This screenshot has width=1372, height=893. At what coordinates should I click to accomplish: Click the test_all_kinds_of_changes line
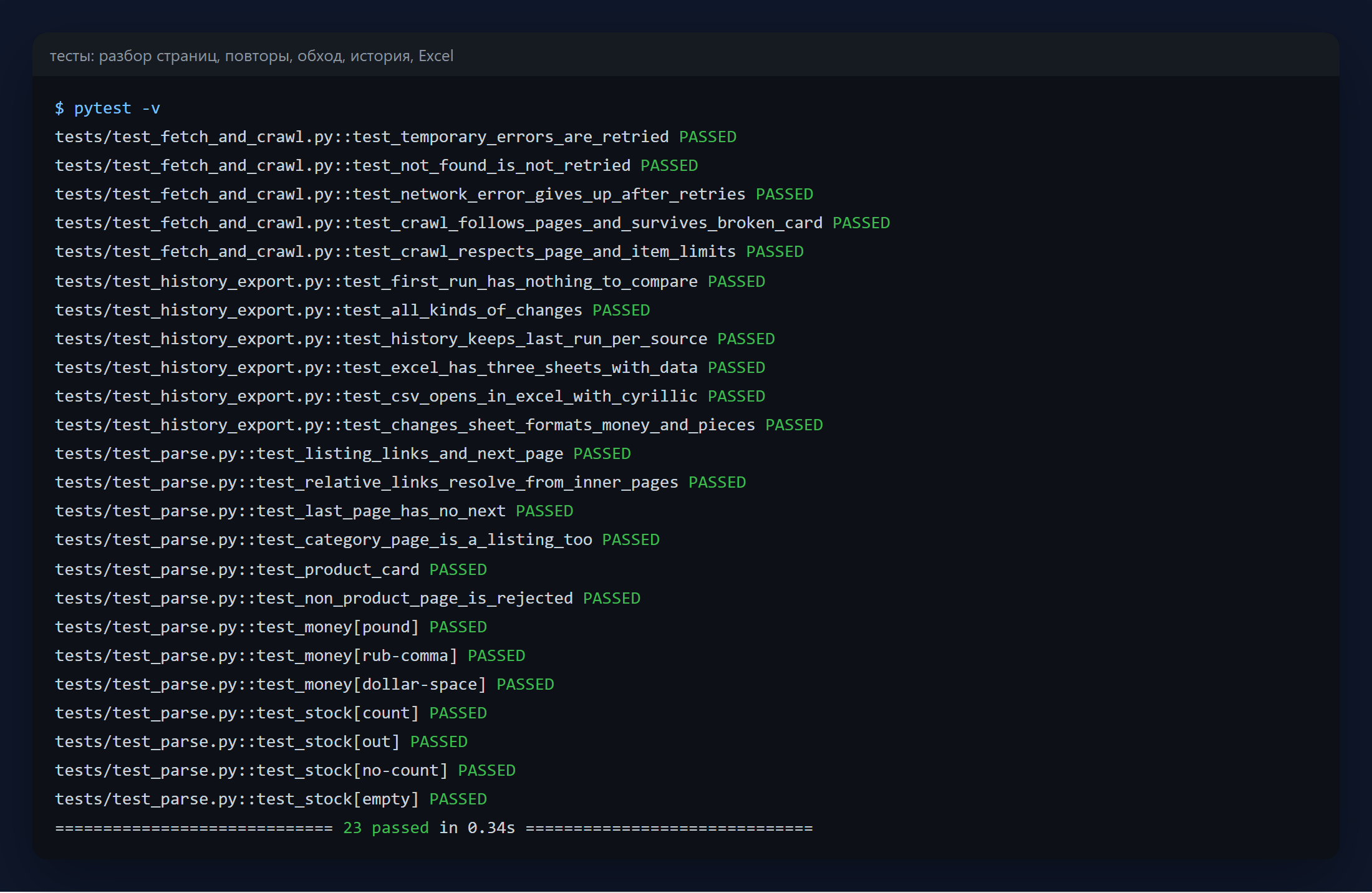coord(353,311)
